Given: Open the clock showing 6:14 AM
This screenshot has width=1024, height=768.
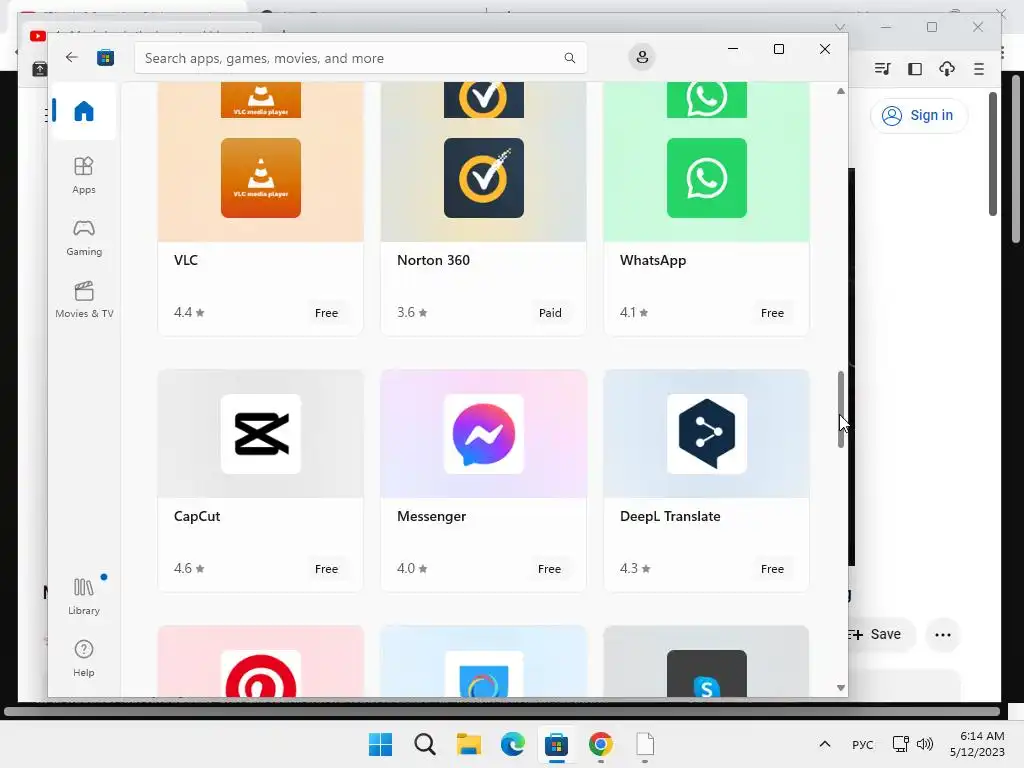Looking at the screenshot, I should pos(977,744).
